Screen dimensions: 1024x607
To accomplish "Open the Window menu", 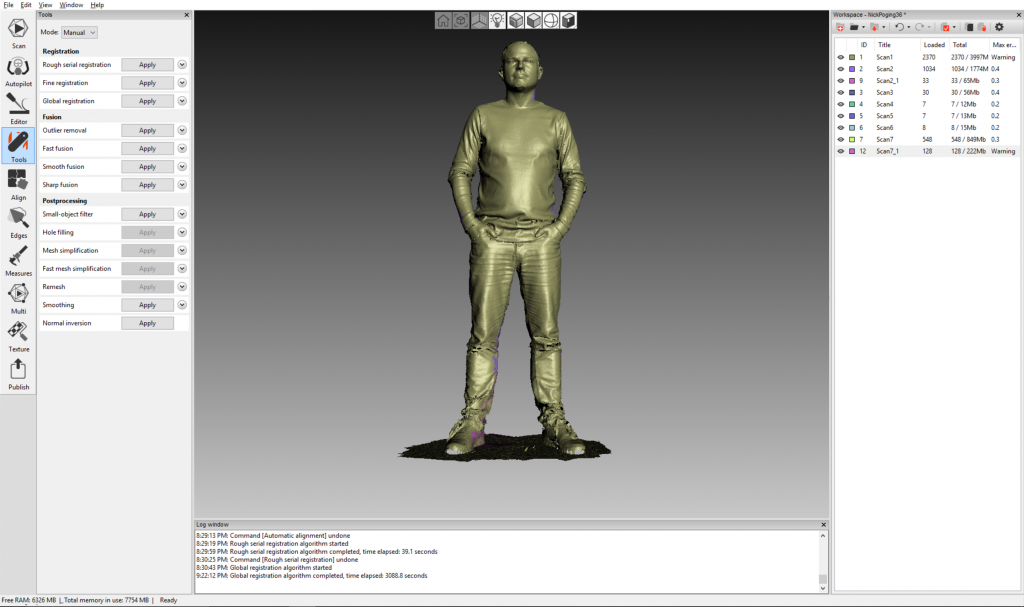I will (71, 5).
